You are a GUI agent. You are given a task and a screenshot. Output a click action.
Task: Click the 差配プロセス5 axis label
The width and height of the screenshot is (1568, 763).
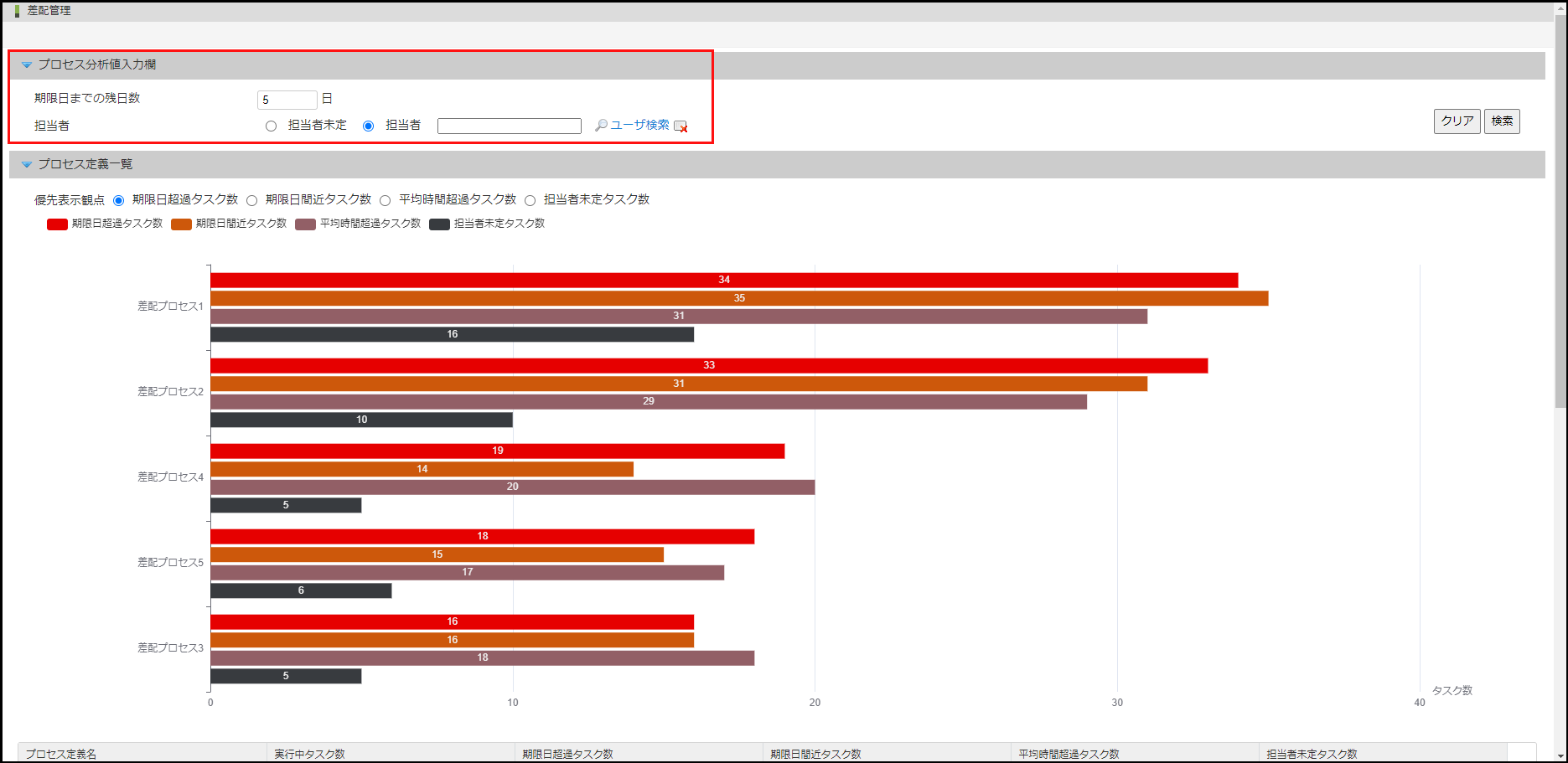pyautogui.click(x=170, y=563)
